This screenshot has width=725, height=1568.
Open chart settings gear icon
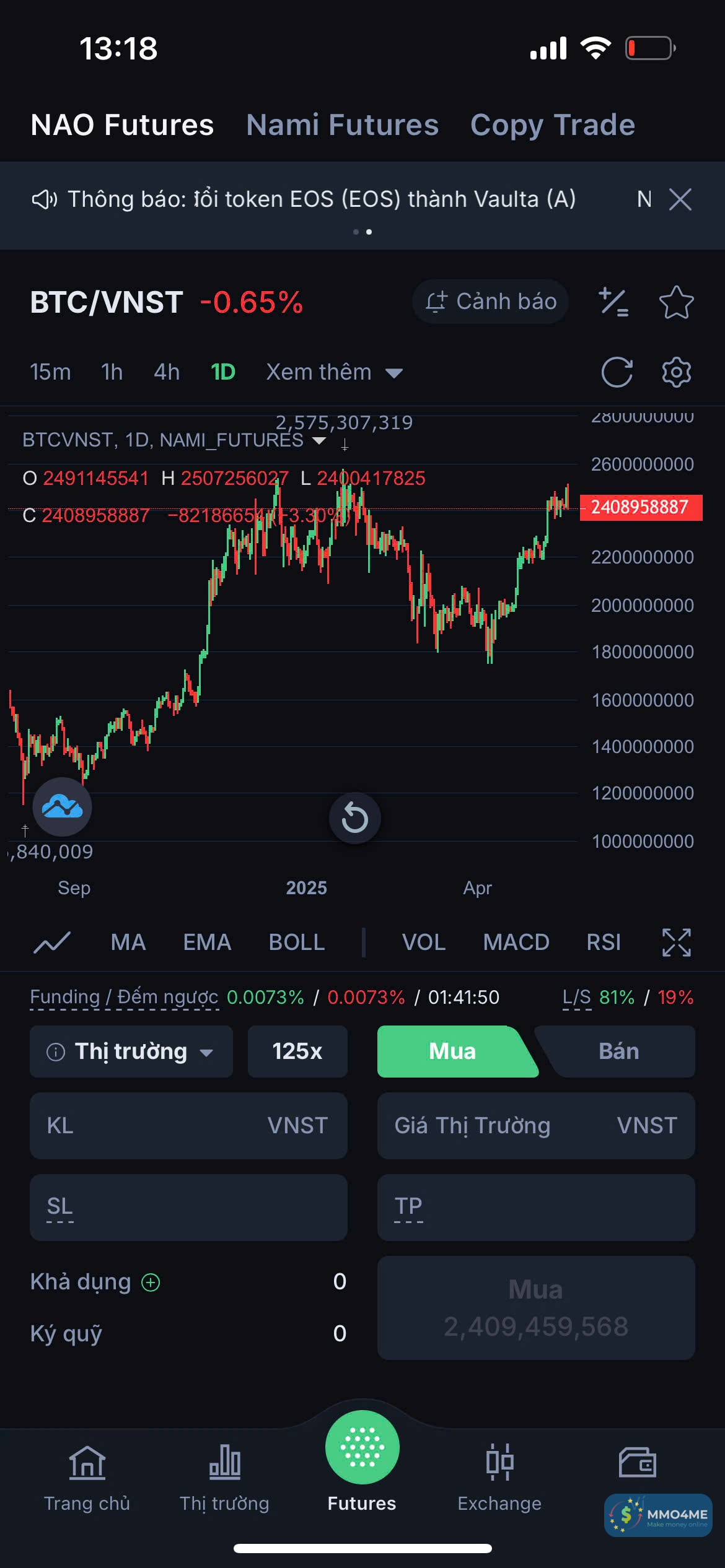[676, 372]
